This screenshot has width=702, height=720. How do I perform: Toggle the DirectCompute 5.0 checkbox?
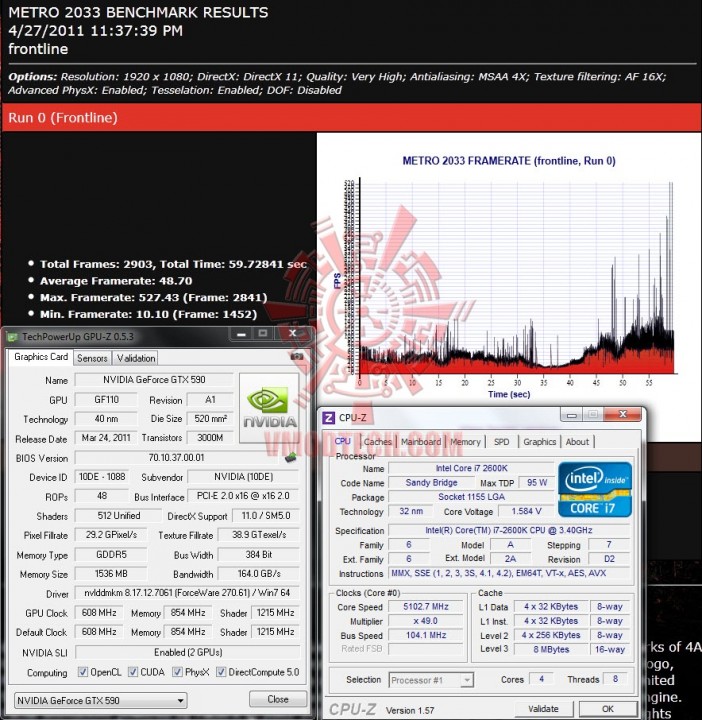pos(221,672)
